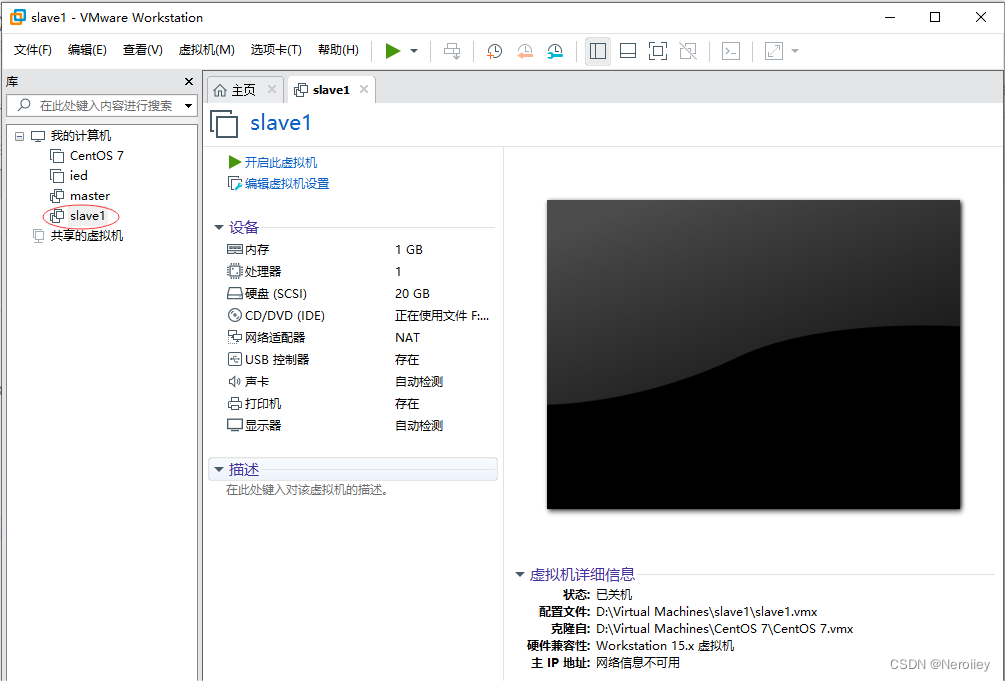Image resolution: width=1005 pixels, height=681 pixels.
Task: Click the 声卡 sound card row
Action: 359,382
